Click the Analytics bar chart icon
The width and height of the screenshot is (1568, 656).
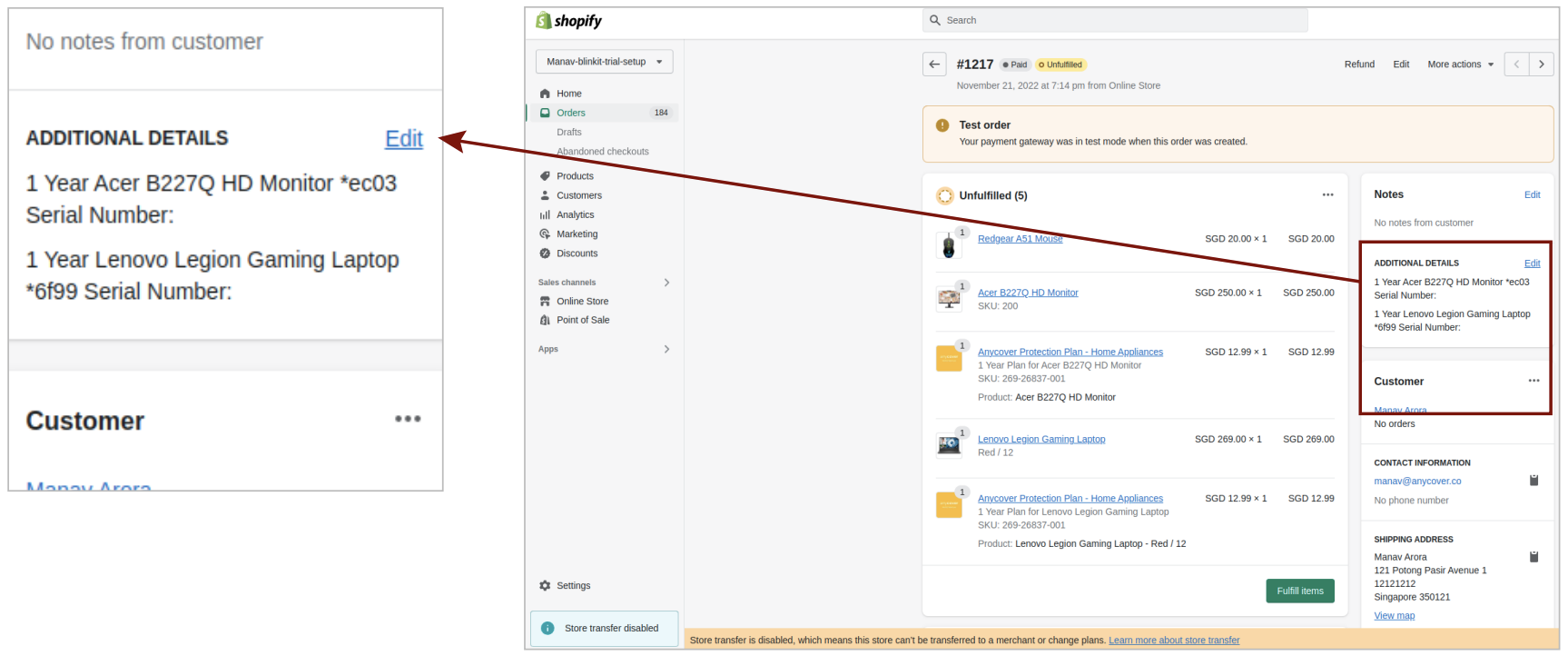(x=545, y=215)
